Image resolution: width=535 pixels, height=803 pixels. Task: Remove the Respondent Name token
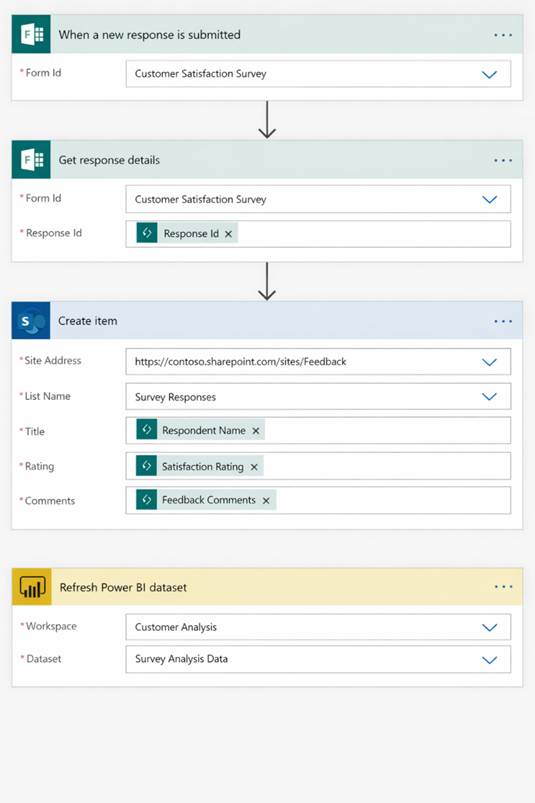(x=255, y=431)
